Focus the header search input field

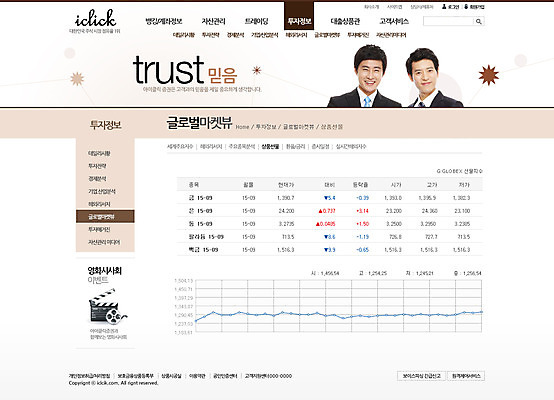(448, 22)
